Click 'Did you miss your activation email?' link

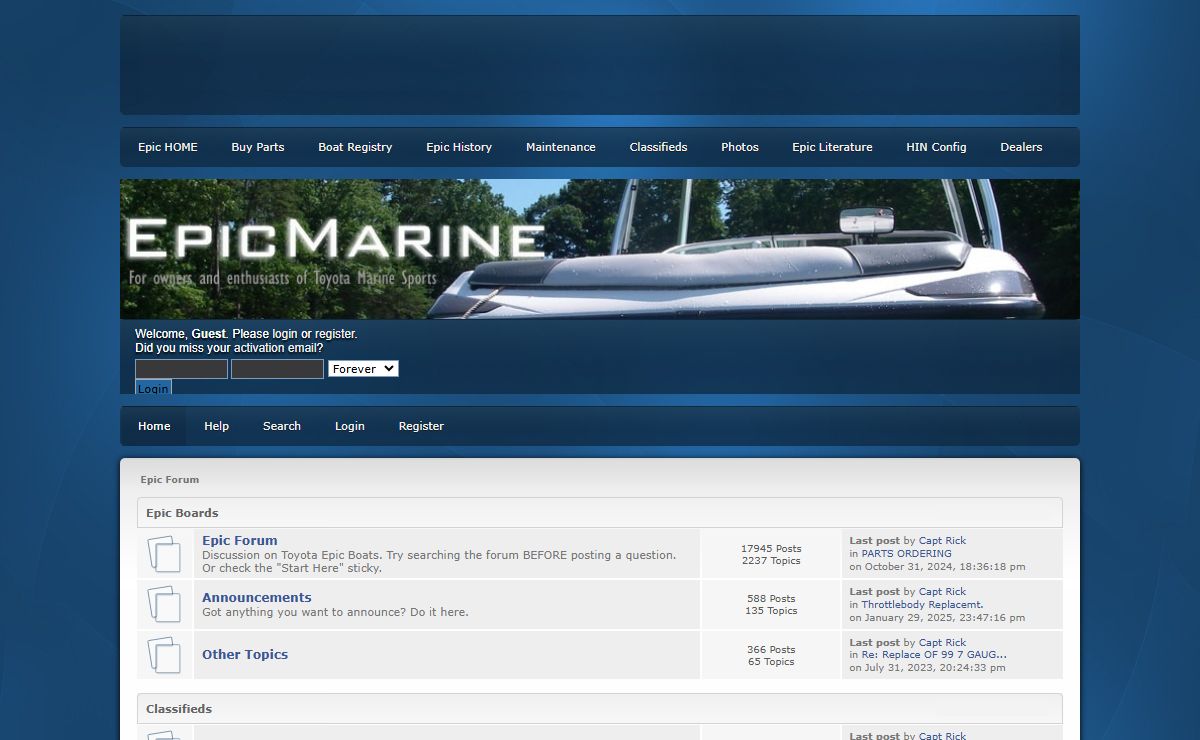(x=229, y=348)
